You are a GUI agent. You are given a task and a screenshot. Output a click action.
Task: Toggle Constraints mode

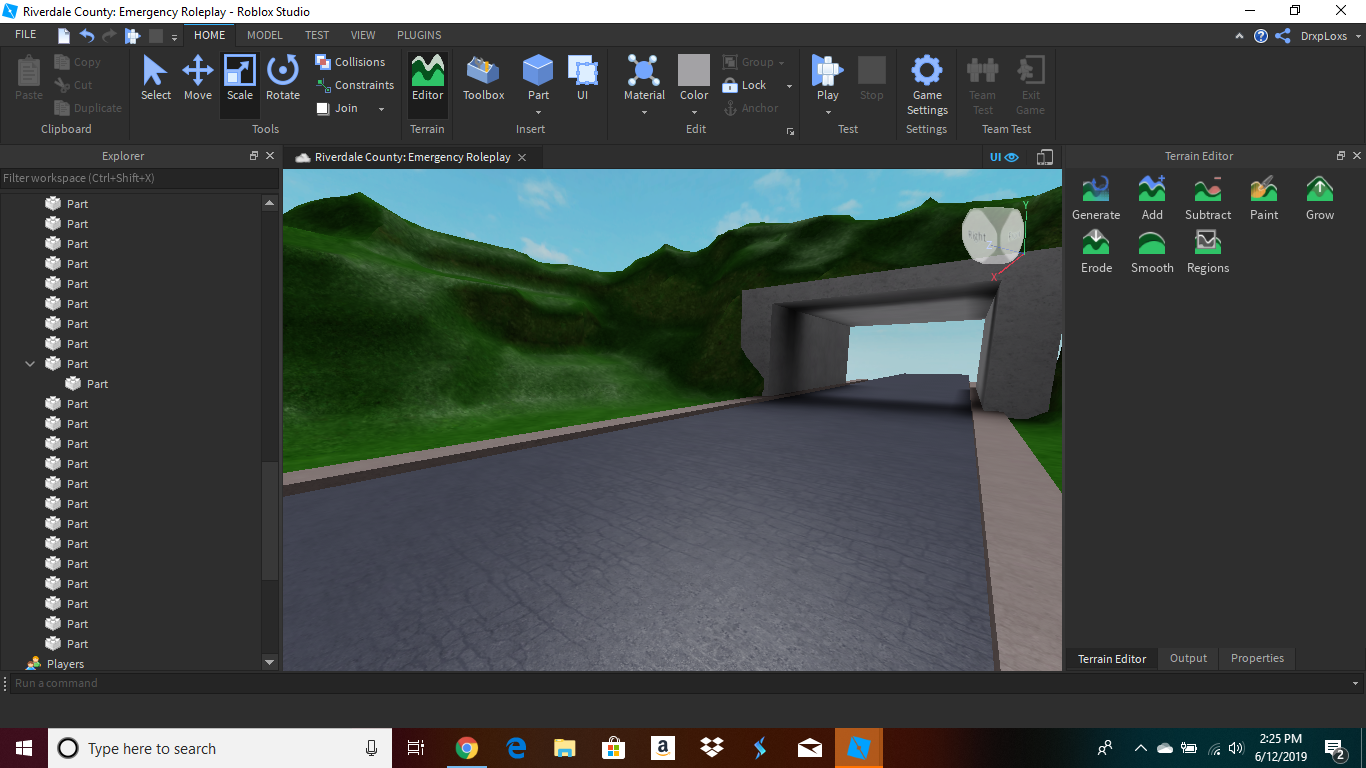coord(355,85)
